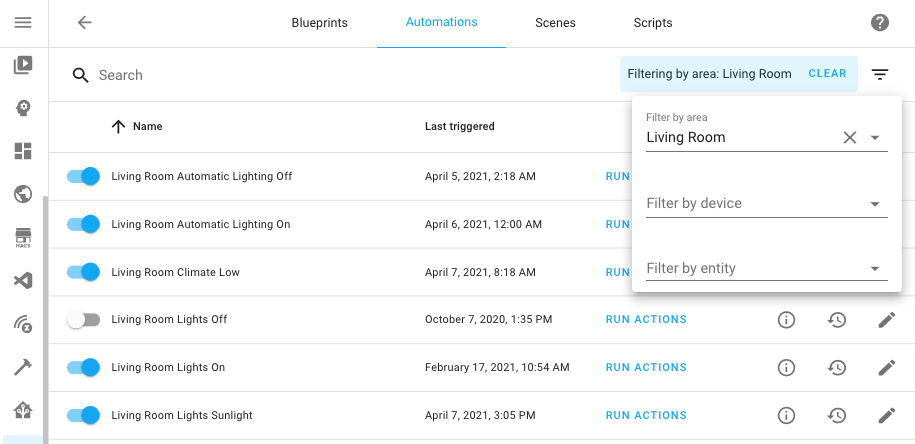
Task: Click the filter list icon
Action: [x=879, y=74]
